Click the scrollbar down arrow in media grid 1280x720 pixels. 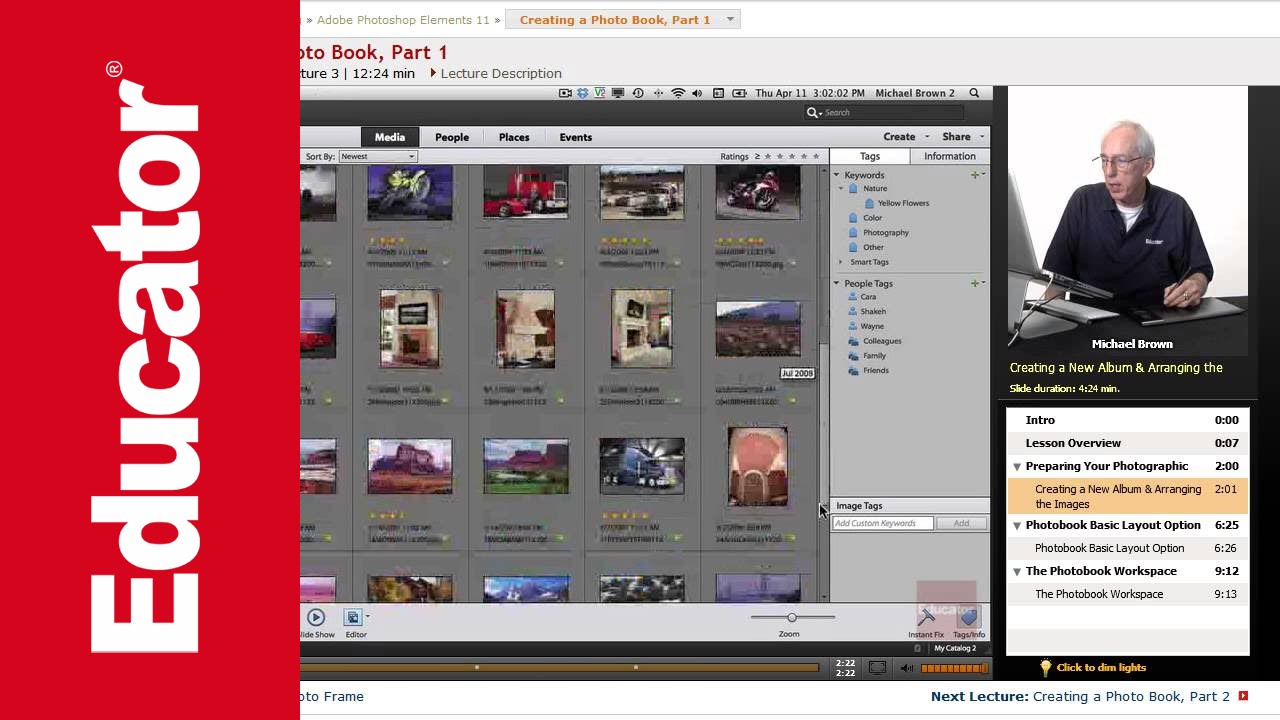824,596
